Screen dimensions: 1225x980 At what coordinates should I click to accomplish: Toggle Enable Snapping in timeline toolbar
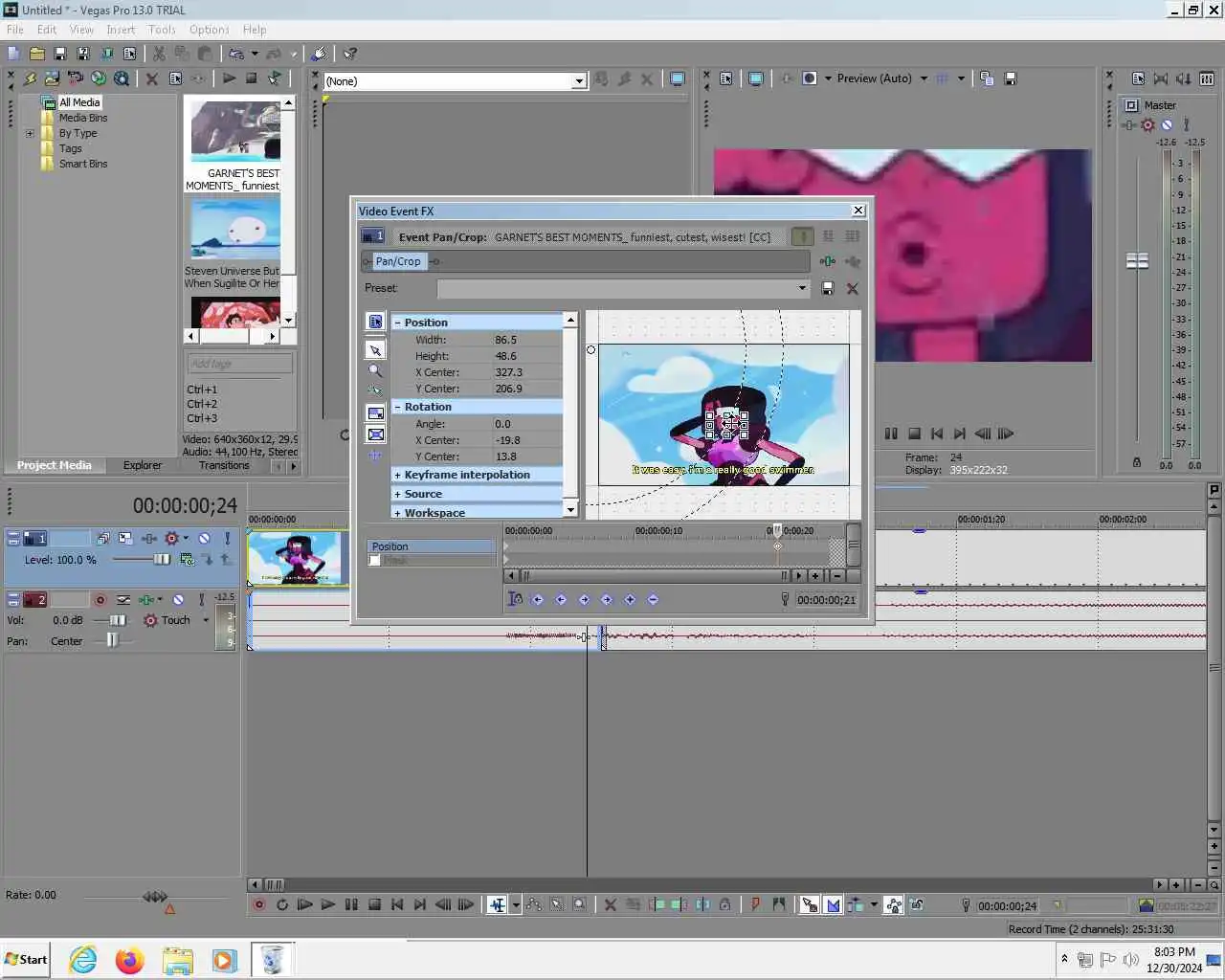point(810,904)
